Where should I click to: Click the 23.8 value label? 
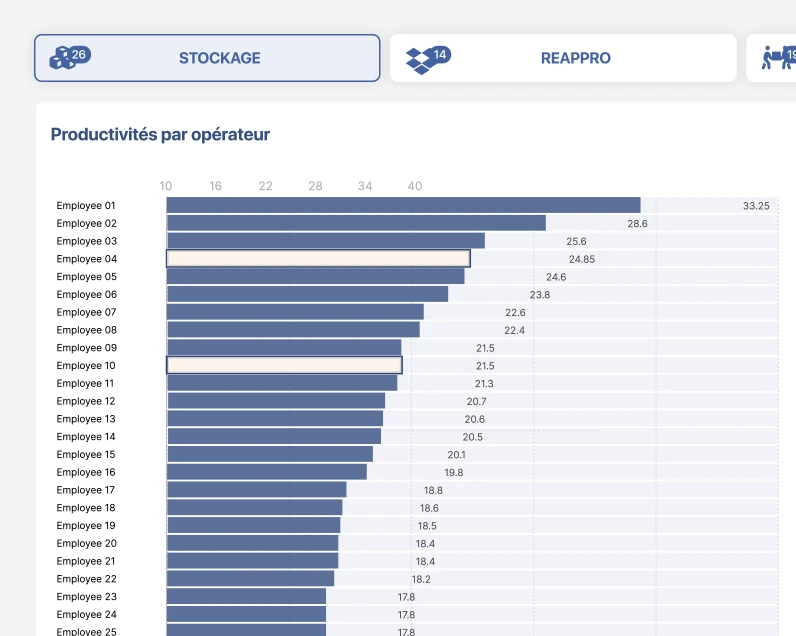pos(540,295)
